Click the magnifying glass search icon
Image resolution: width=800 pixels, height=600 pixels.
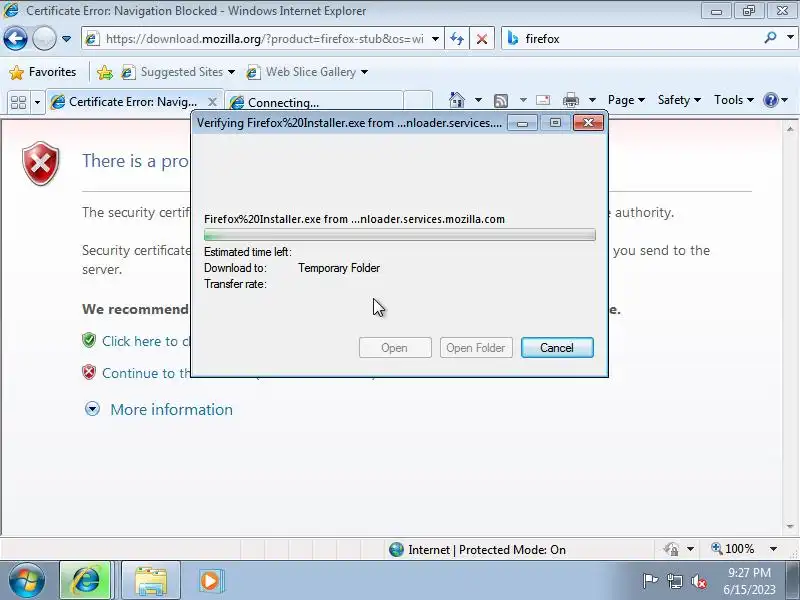770,38
